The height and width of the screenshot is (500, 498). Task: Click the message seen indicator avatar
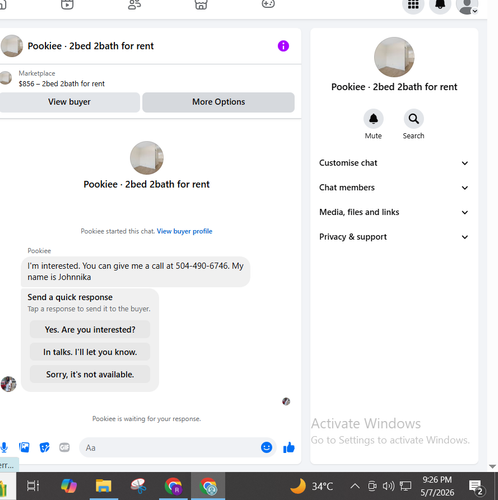pyautogui.click(x=286, y=401)
